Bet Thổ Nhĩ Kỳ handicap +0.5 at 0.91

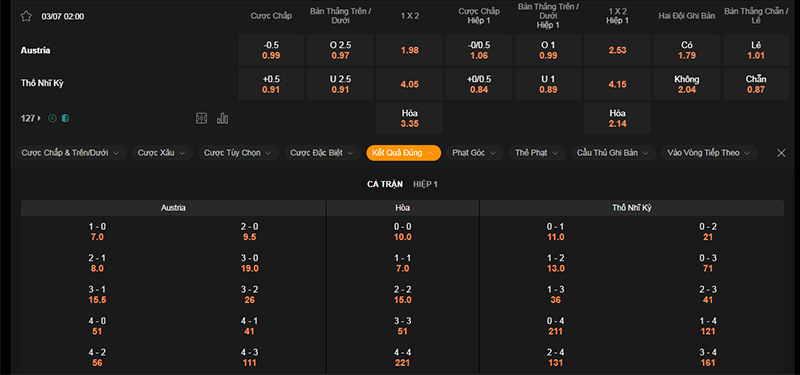[x=271, y=84]
